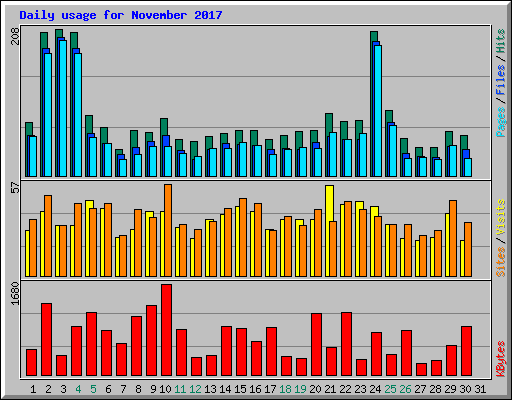
Task: Click green weekend day label '19'
Action: (x=300, y=389)
